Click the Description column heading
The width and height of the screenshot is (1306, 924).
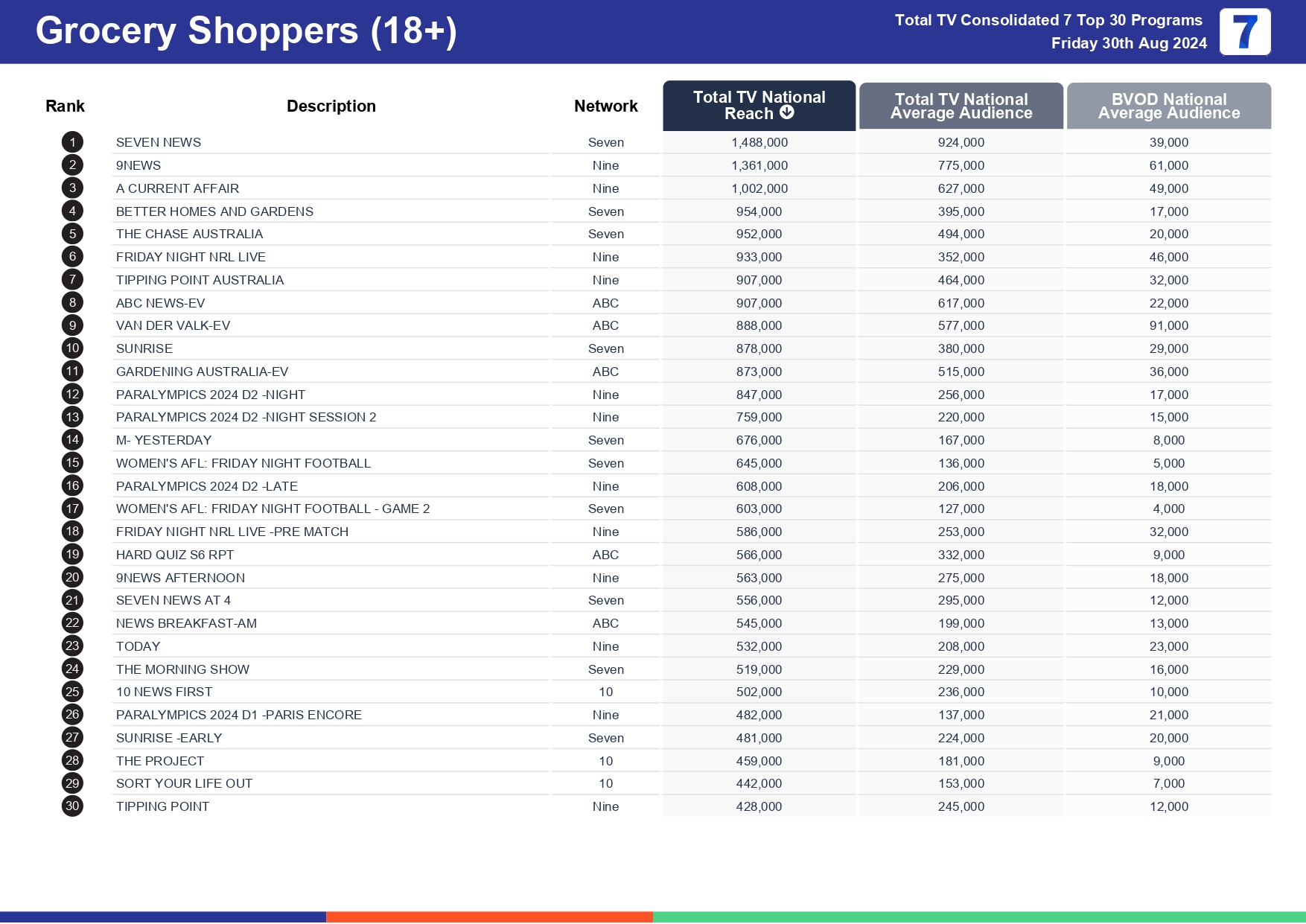coord(331,106)
